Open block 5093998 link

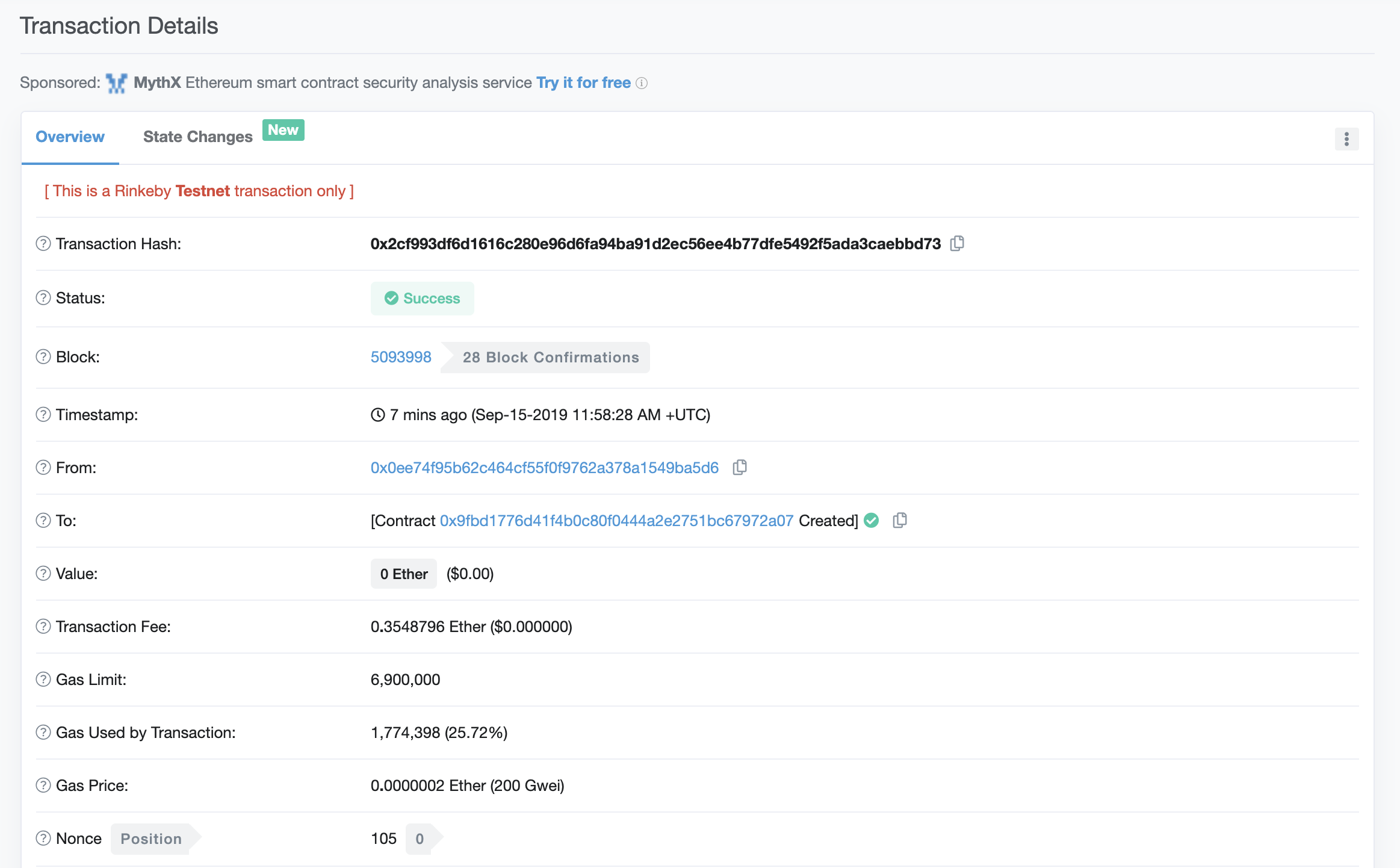[401, 357]
